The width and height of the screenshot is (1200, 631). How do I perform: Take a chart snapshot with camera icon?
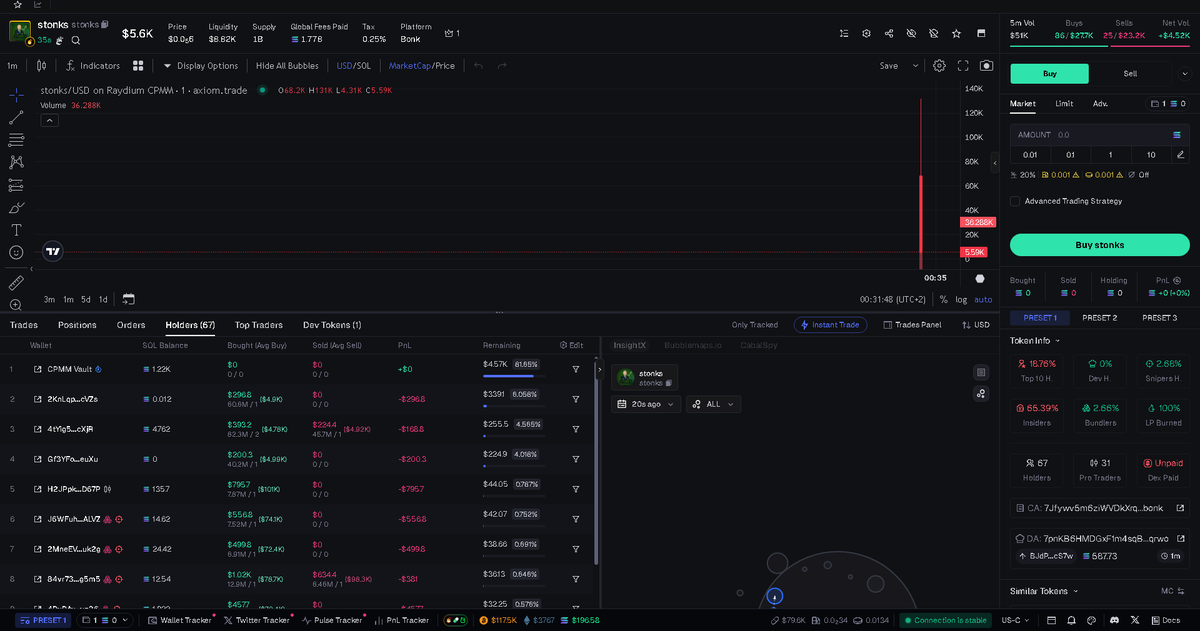[987, 66]
